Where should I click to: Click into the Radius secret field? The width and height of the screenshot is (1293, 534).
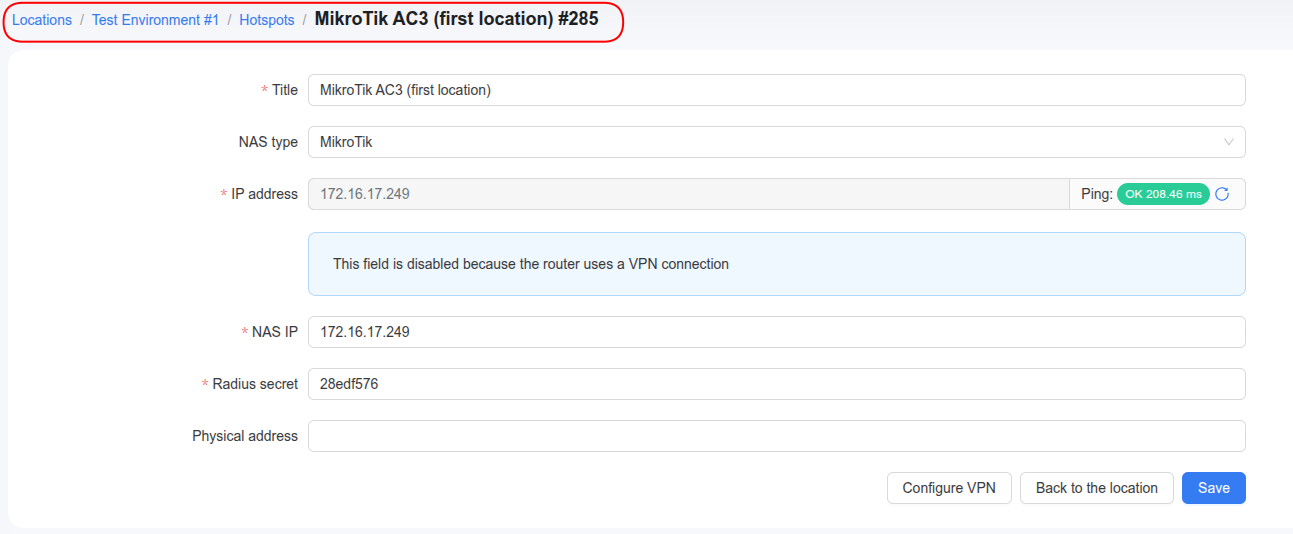tap(776, 384)
